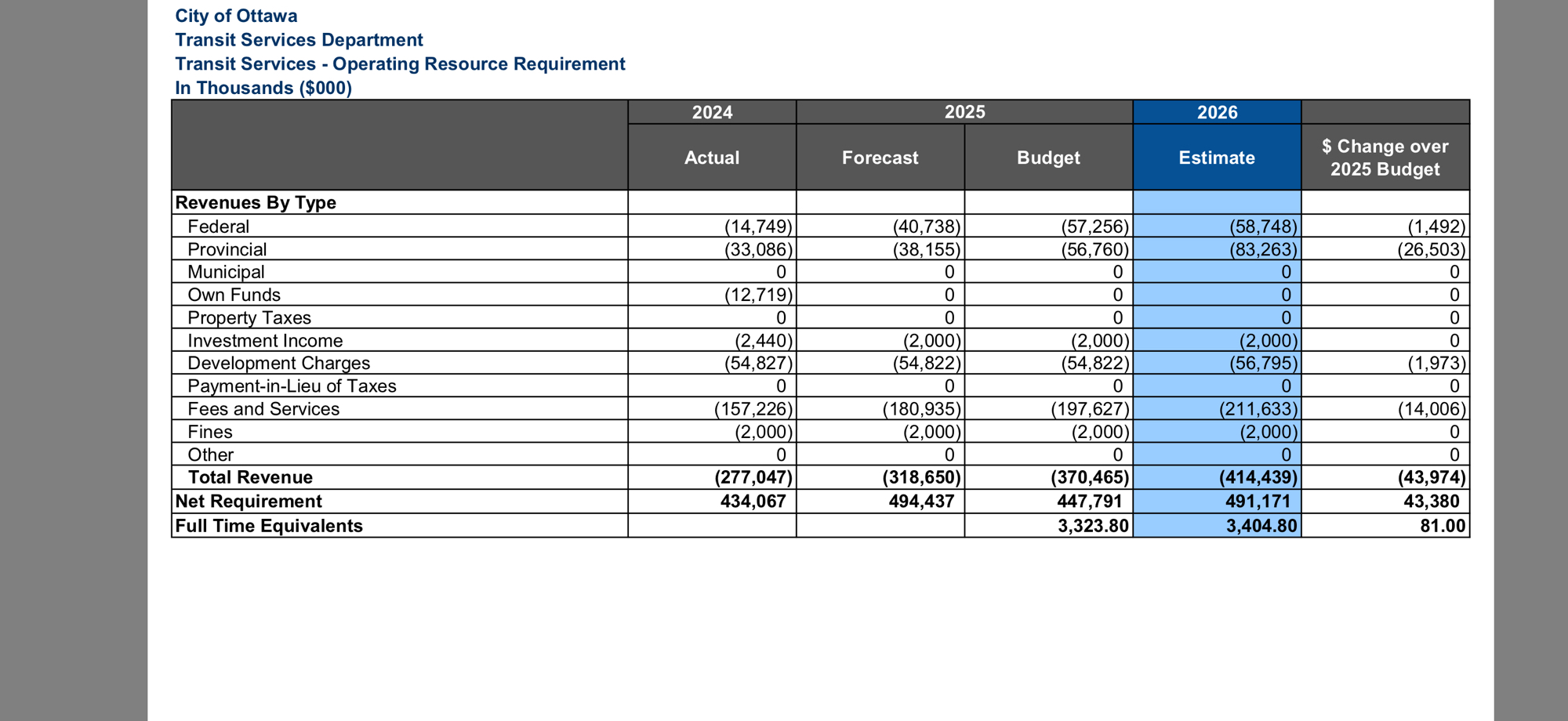This screenshot has width=1568, height=721.
Task: Click the FTE change value 81.00
Action: point(1442,526)
